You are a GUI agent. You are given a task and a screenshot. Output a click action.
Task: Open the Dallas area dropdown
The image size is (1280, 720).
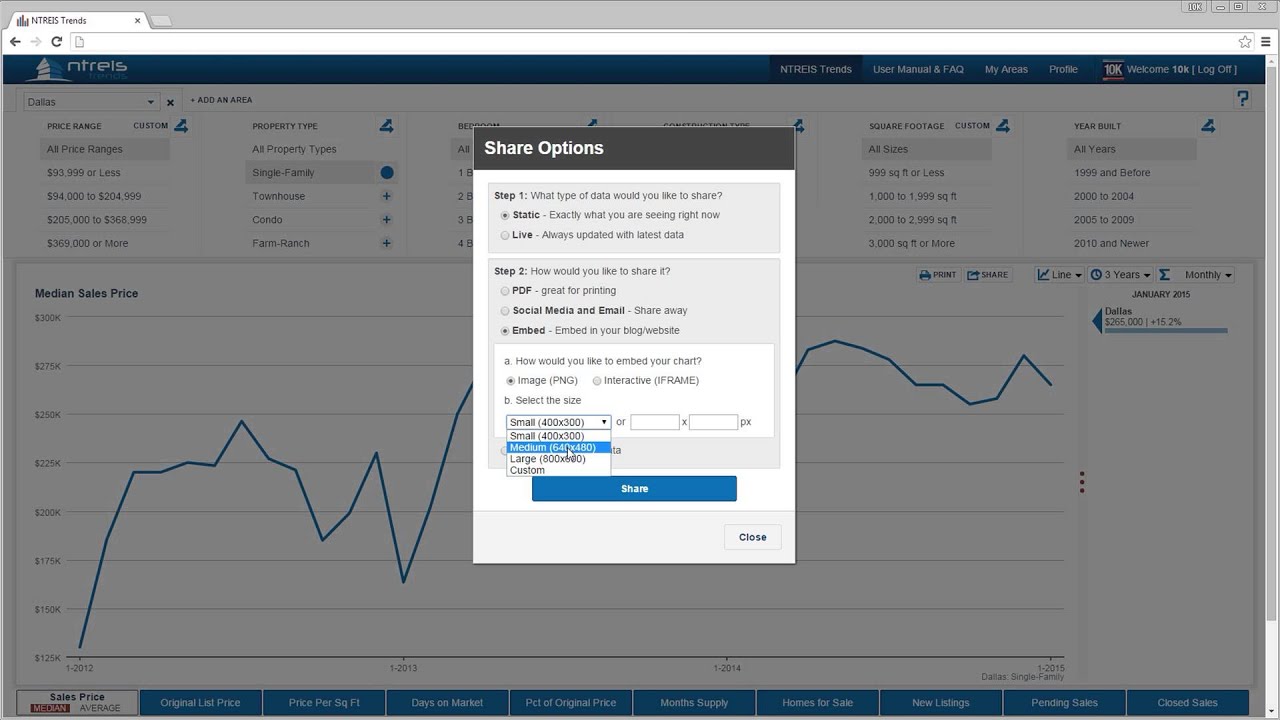pyautogui.click(x=91, y=102)
